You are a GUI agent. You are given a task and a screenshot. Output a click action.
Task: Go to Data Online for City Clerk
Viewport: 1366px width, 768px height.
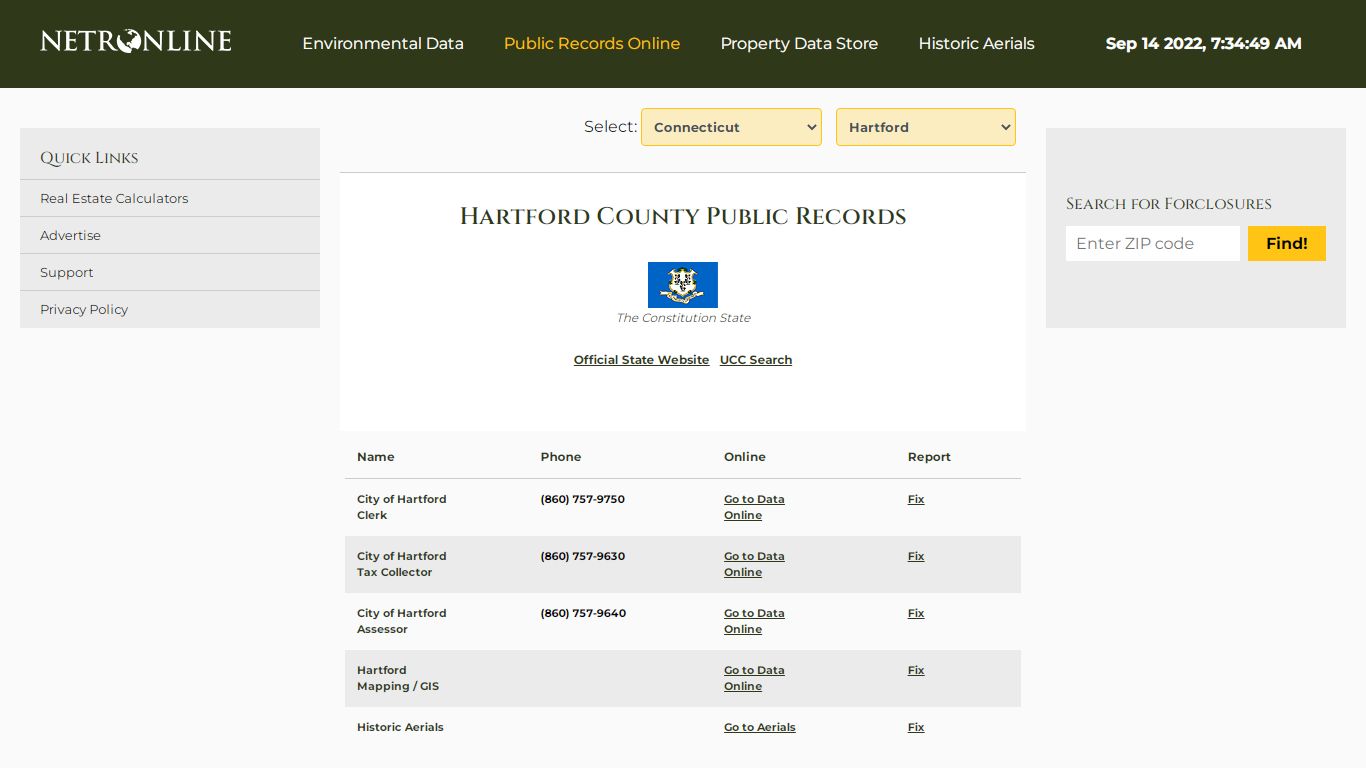[754, 507]
